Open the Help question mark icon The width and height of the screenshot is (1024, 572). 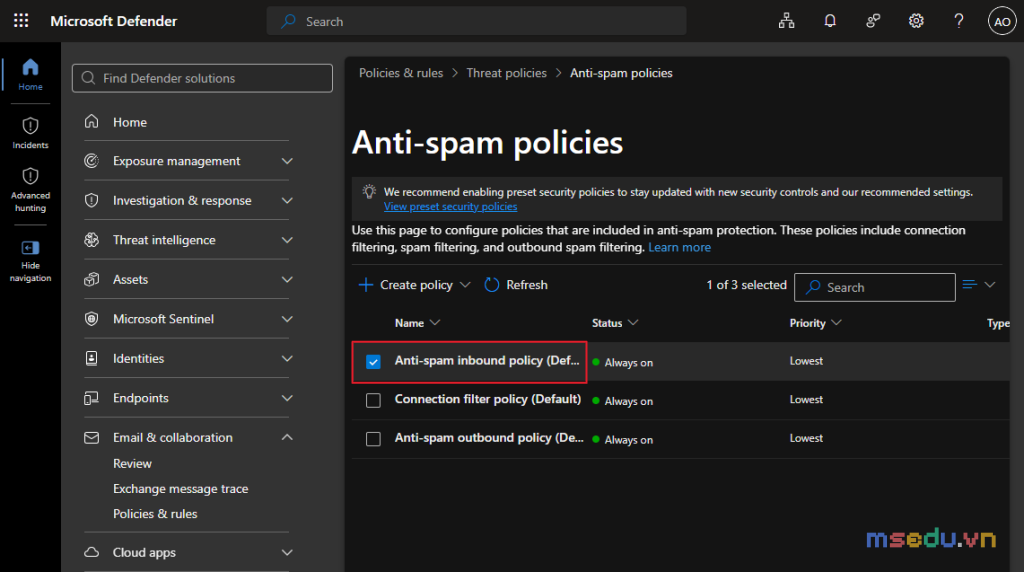pos(959,21)
